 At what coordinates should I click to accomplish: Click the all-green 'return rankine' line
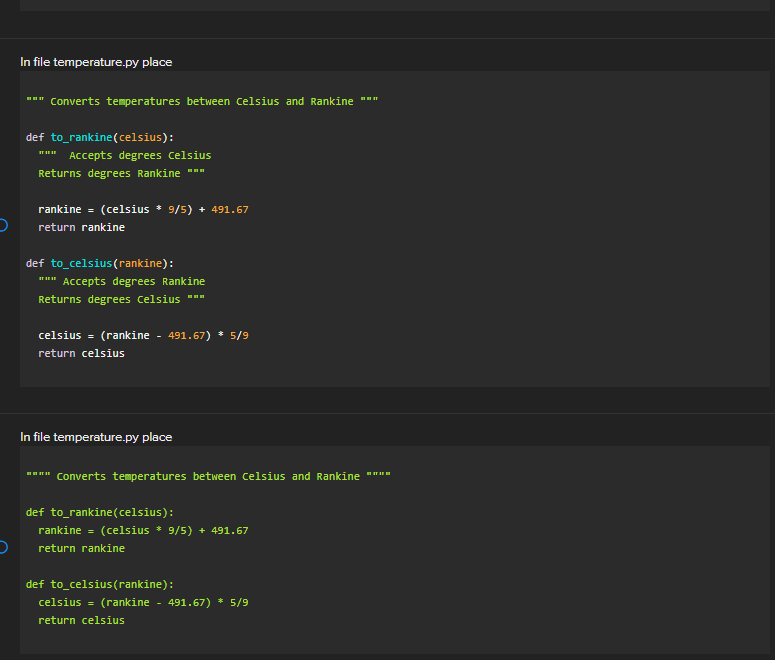pyautogui.click(x=82, y=548)
